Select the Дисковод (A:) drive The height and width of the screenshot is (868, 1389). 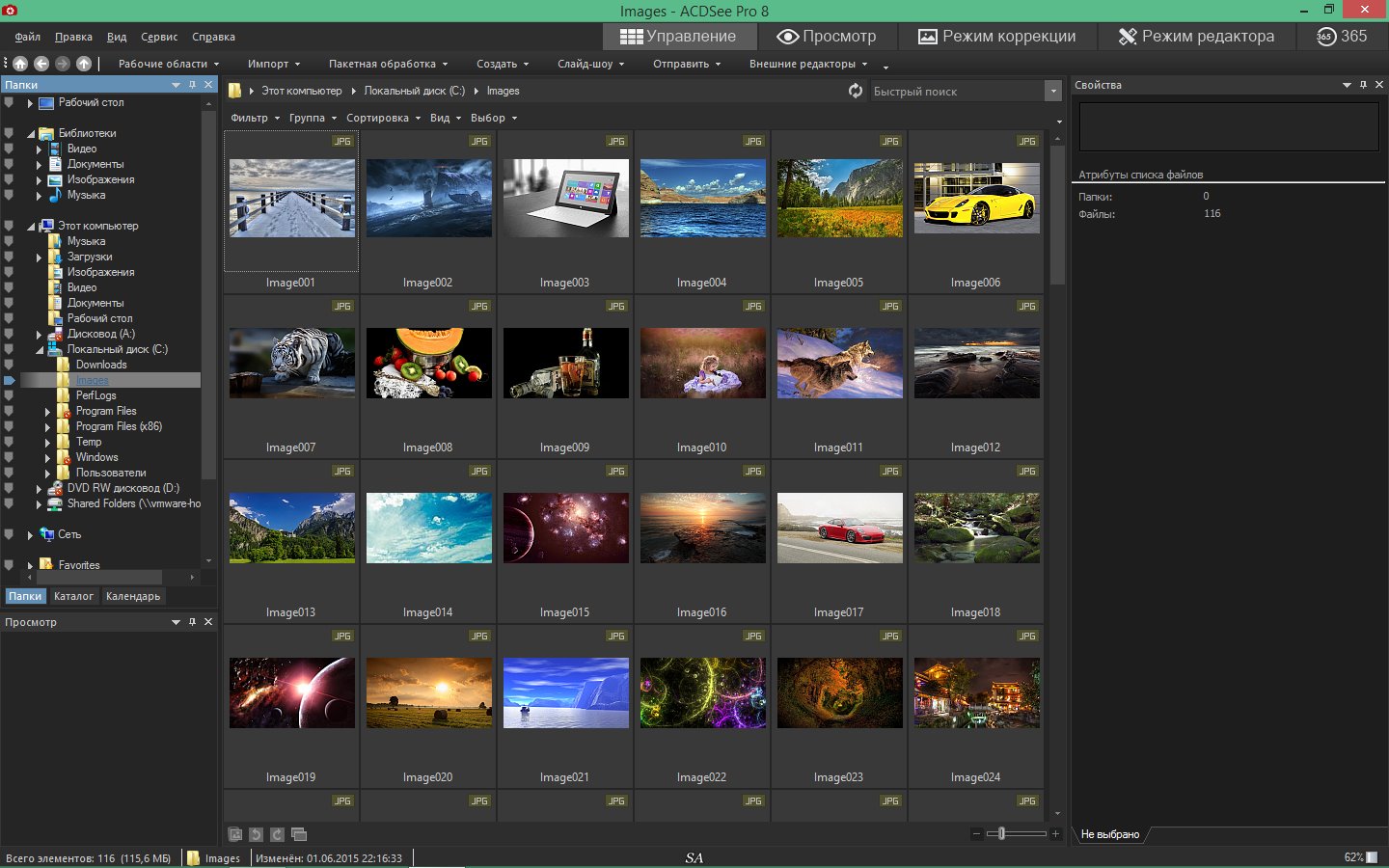[100, 334]
